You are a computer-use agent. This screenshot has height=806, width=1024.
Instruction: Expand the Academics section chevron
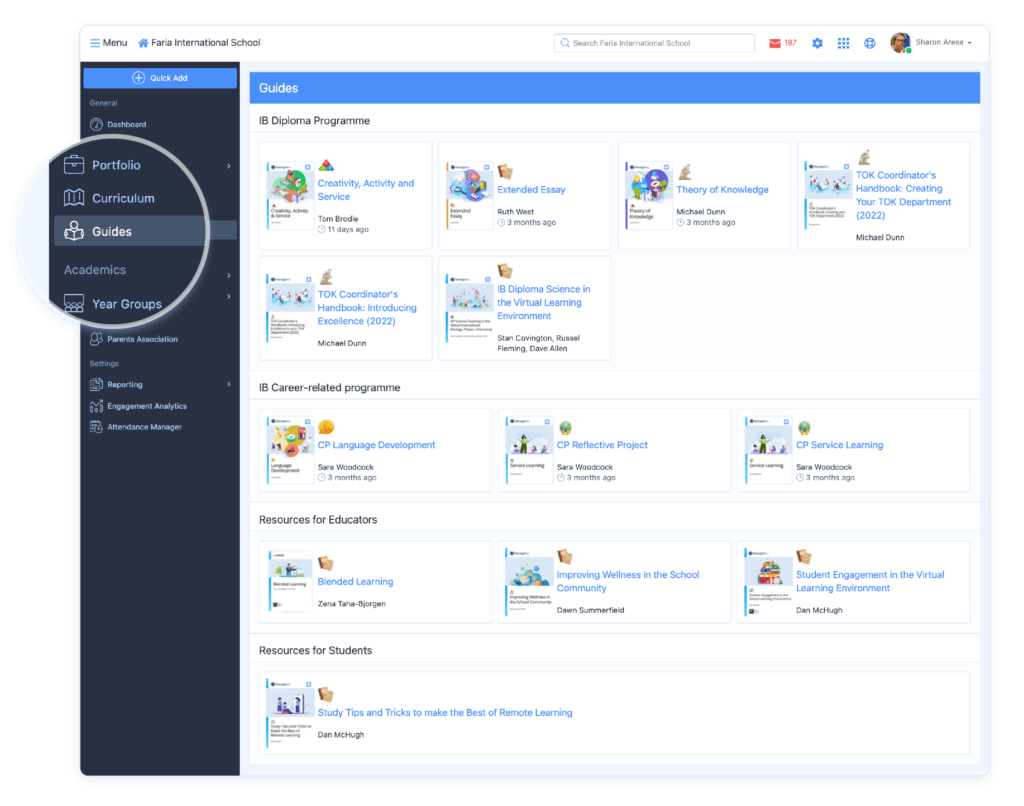coord(229,275)
